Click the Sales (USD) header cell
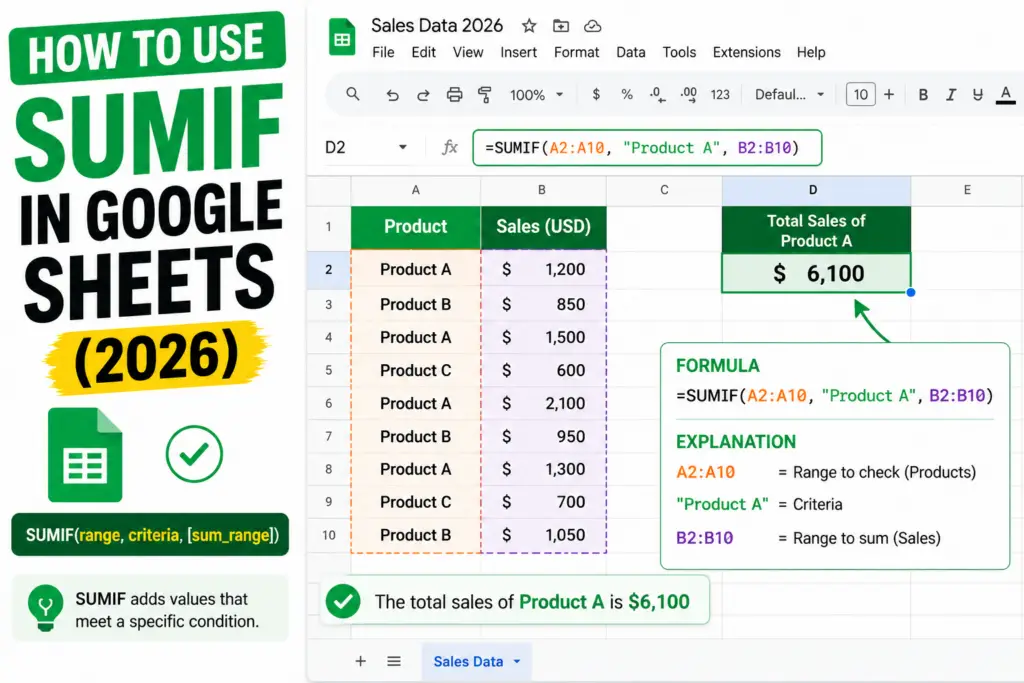Screen dimensions: 1024x683 pos(543,227)
